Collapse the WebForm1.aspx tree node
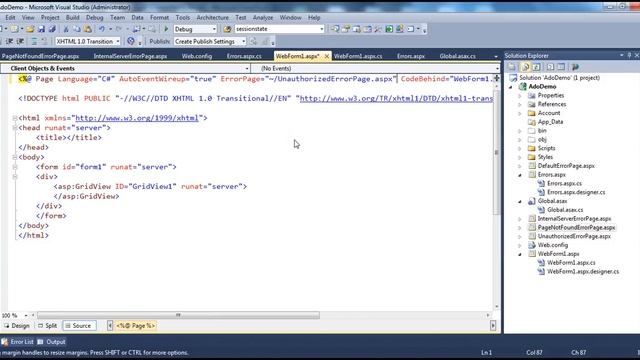The width and height of the screenshot is (640, 360). [x=520, y=254]
